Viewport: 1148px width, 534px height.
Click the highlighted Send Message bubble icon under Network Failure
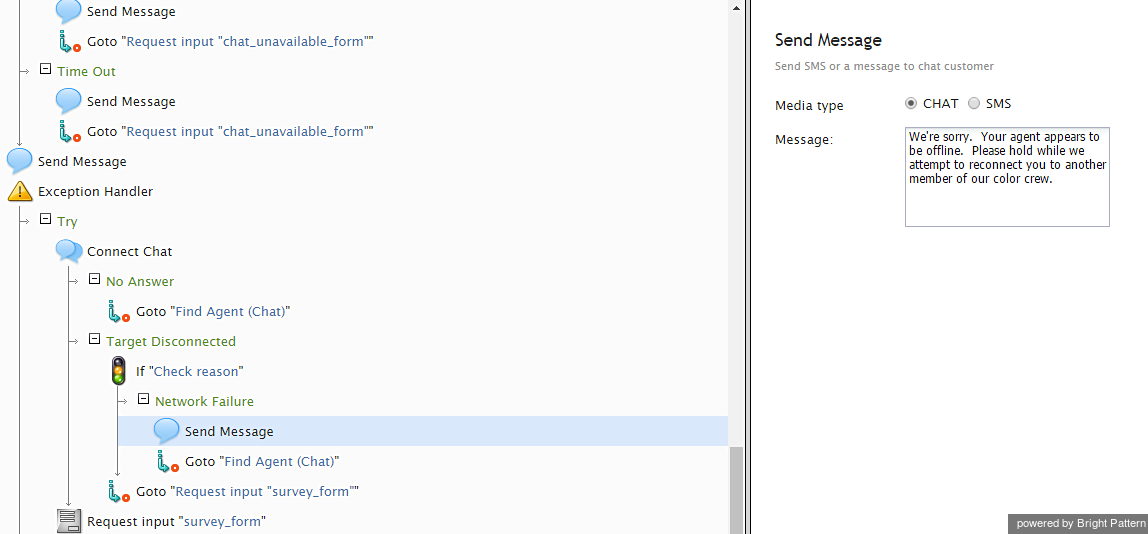click(167, 431)
